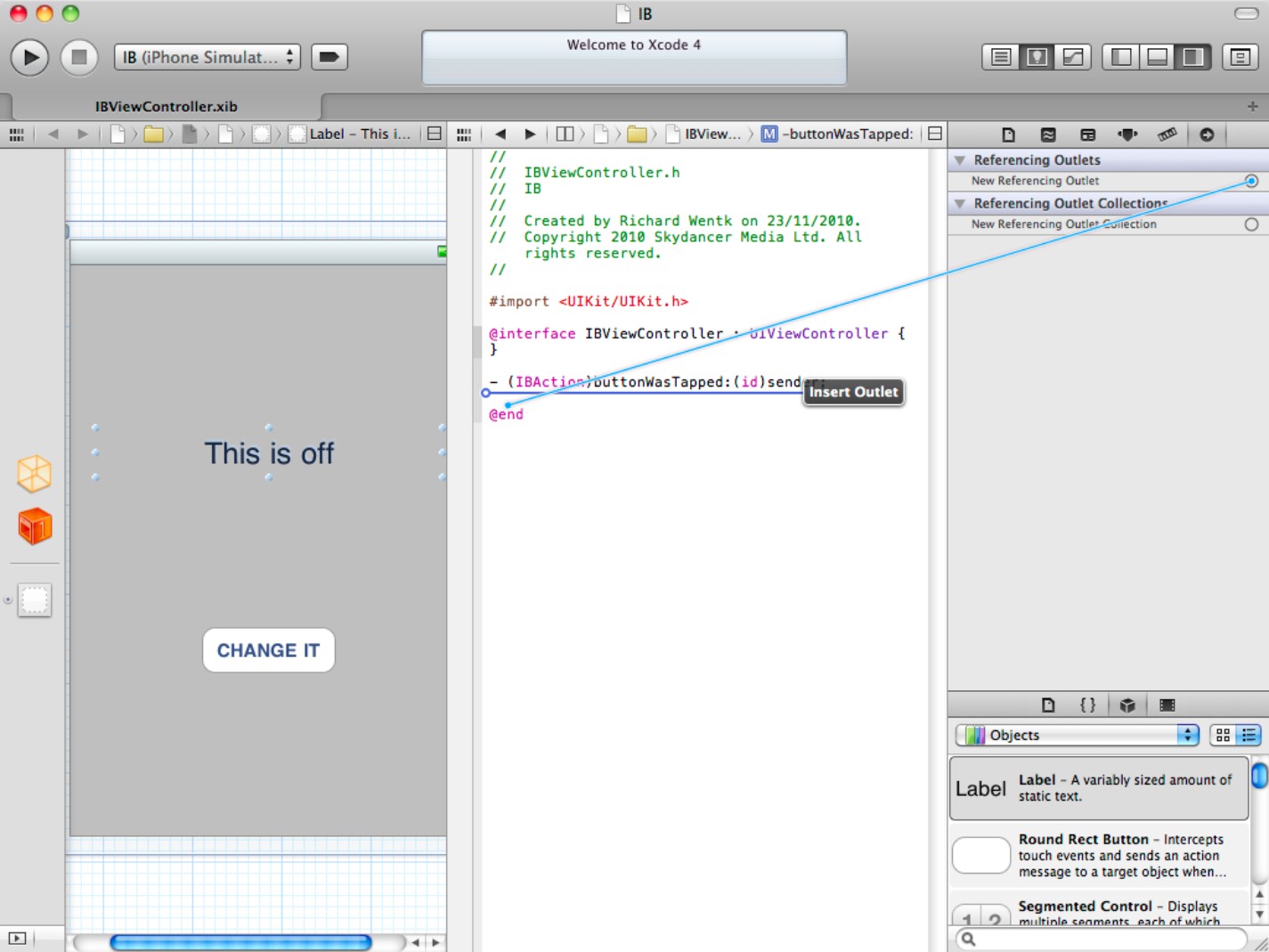Click the New Referencing Outlet connection circle

coord(1251,181)
